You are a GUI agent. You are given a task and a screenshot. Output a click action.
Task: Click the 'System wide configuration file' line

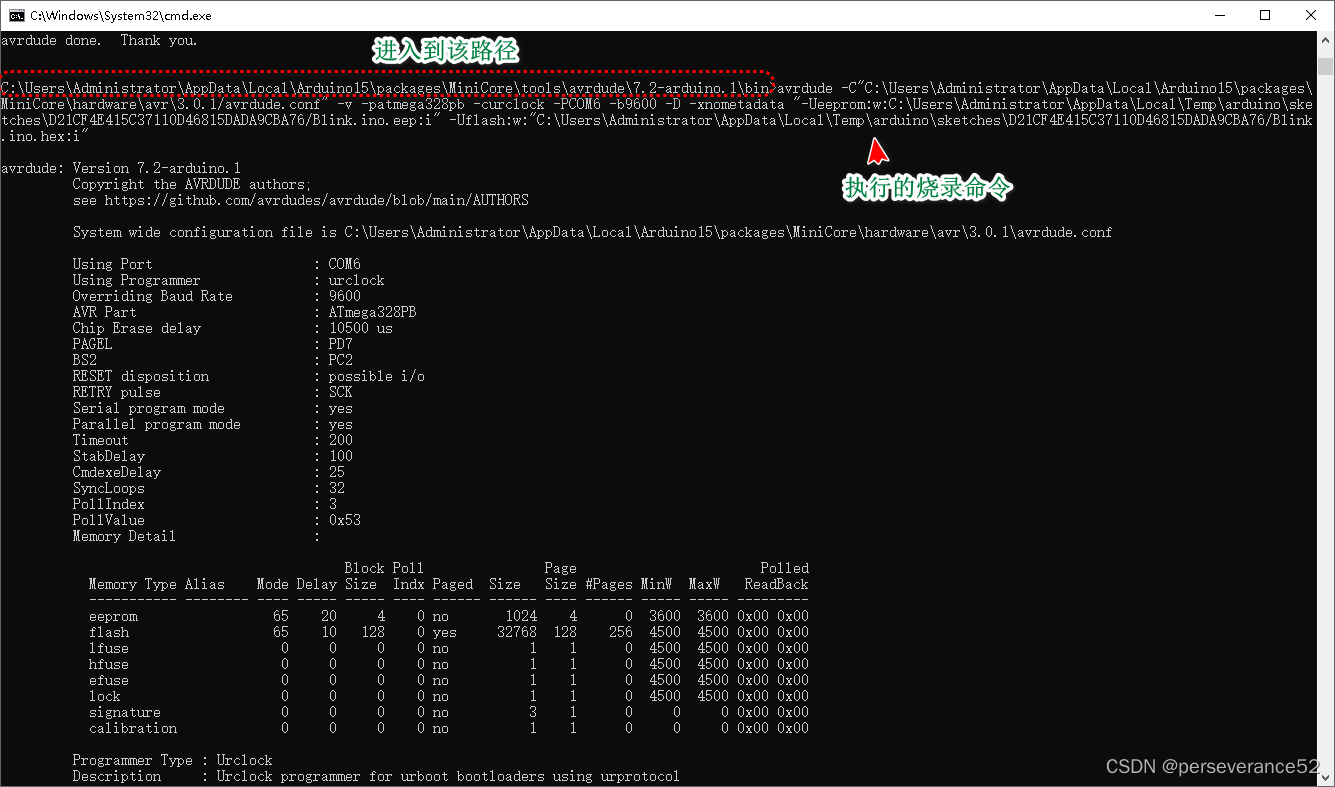[x=592, y=232]
